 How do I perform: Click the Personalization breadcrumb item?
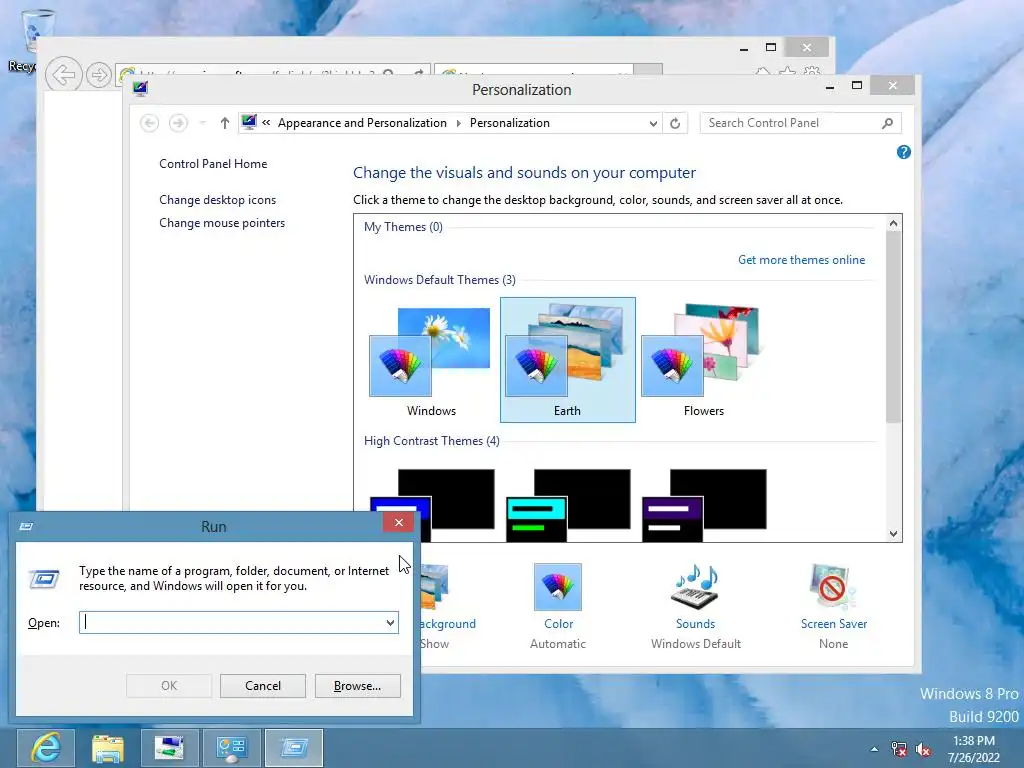509,123
